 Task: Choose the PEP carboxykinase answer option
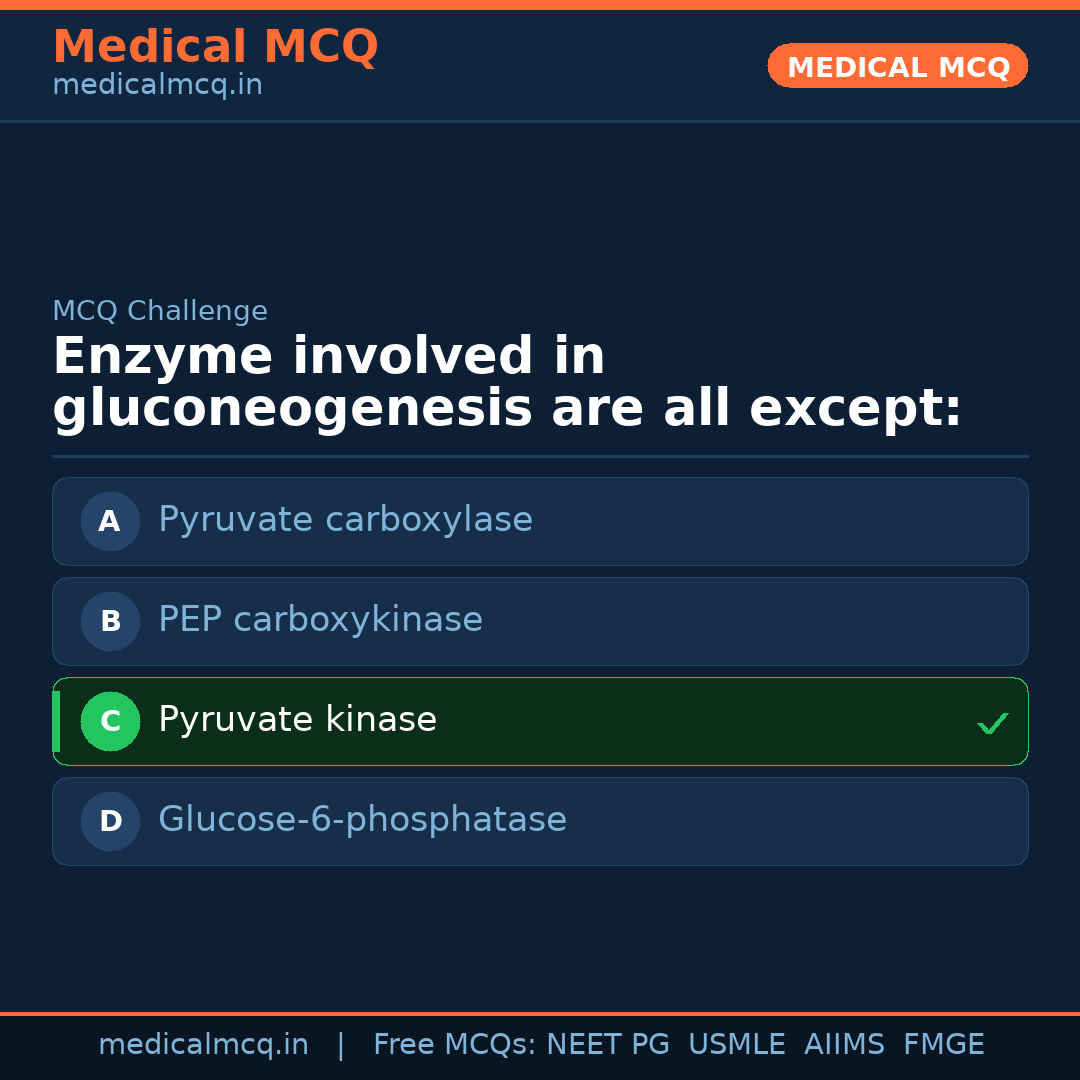coord(320,620)
